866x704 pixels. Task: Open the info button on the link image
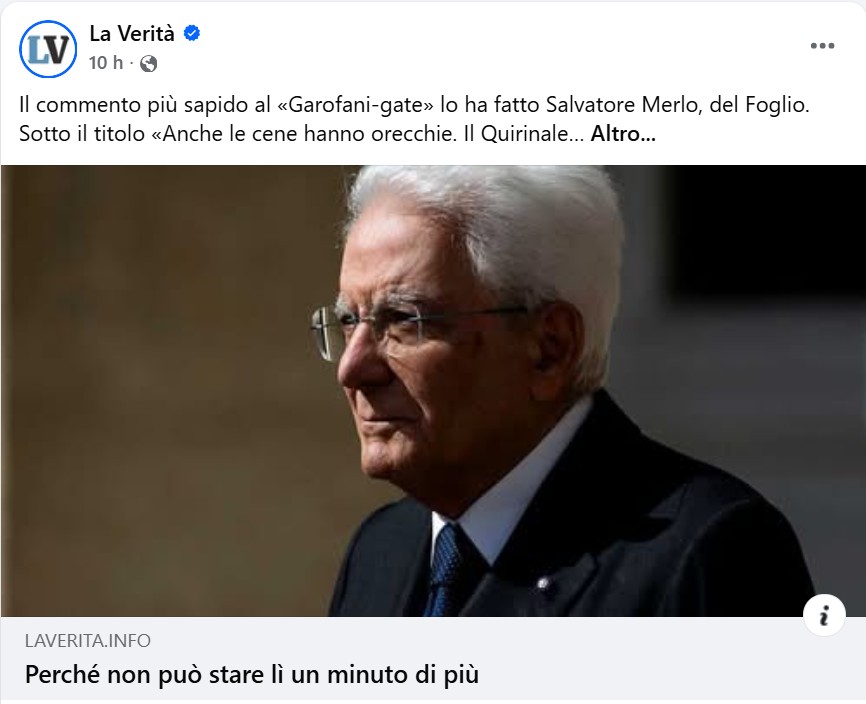[x=824, y=615]
